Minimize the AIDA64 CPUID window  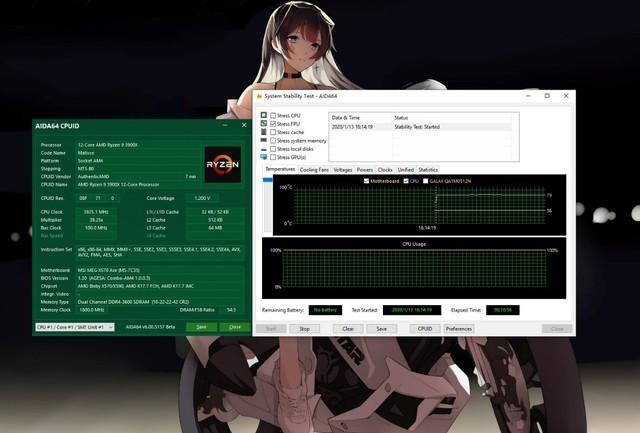(x=225, y=125)
